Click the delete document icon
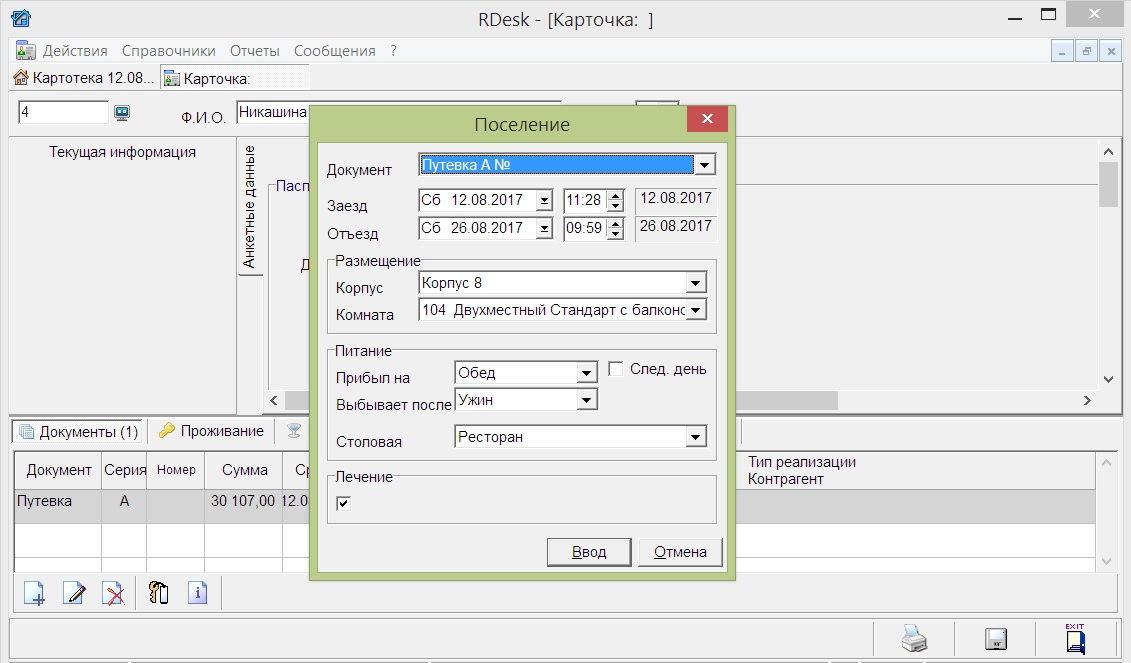This screenshot has height=663, width=1131. [x=115, y=593]
